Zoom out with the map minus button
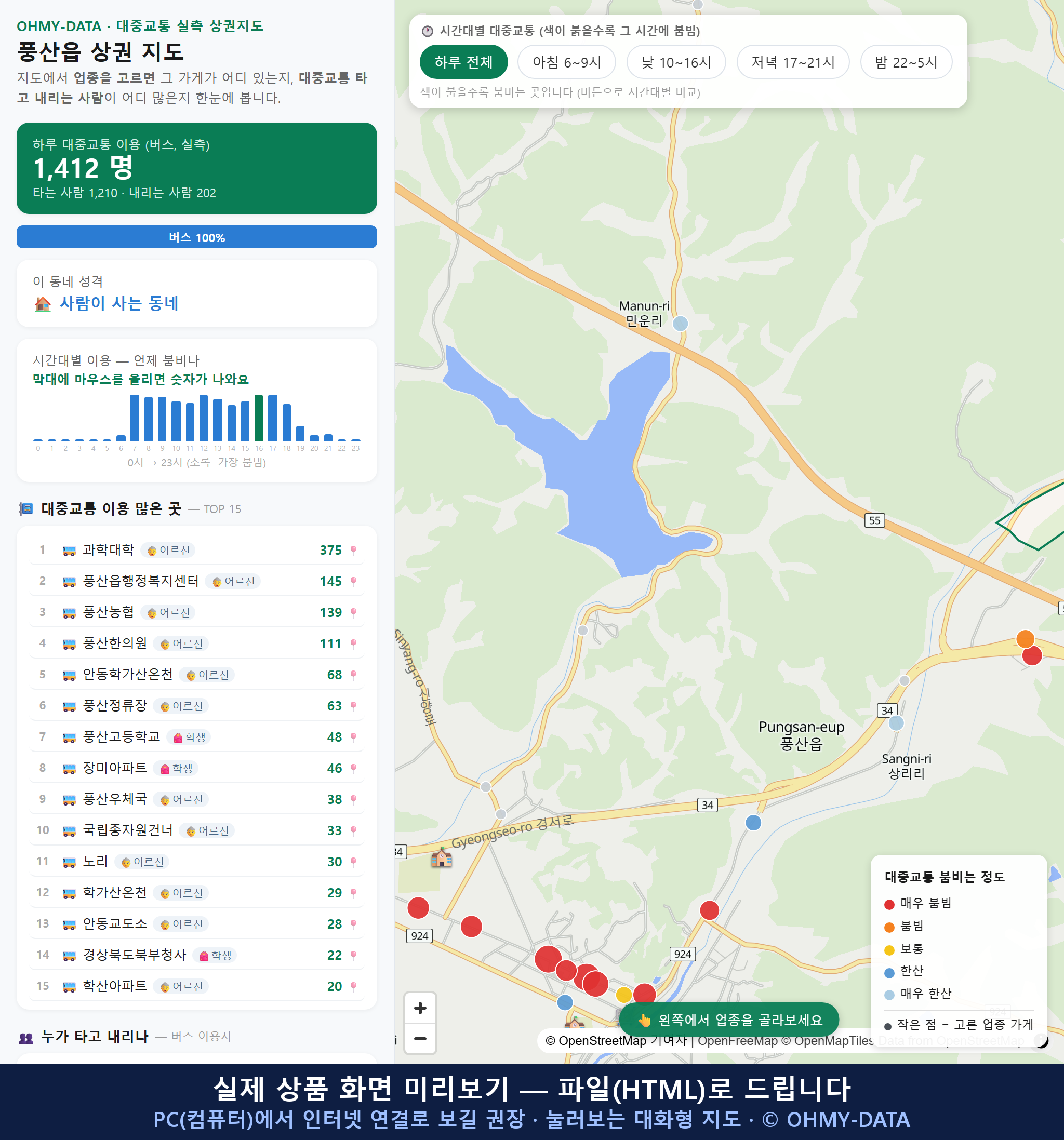 (420, 1039)
